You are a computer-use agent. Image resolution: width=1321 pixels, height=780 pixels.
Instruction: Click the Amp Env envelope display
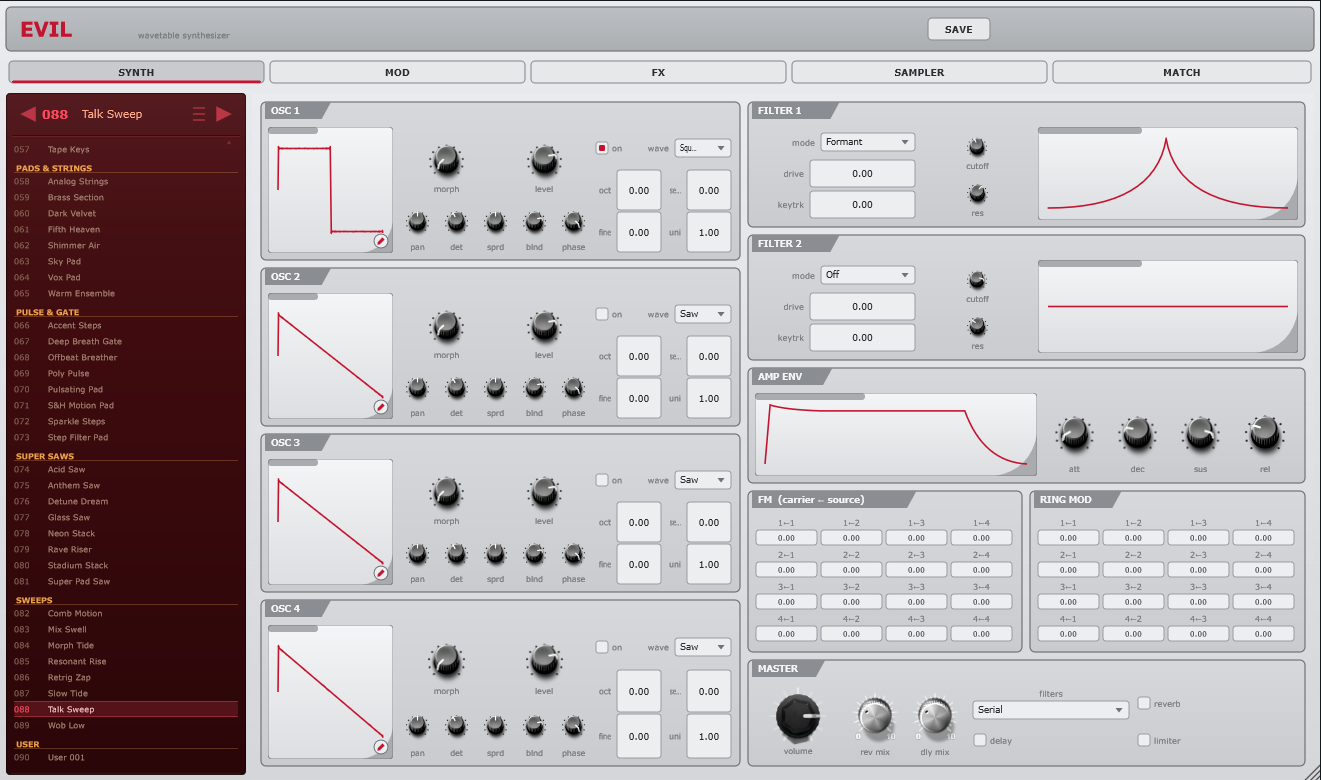[896, 434]
